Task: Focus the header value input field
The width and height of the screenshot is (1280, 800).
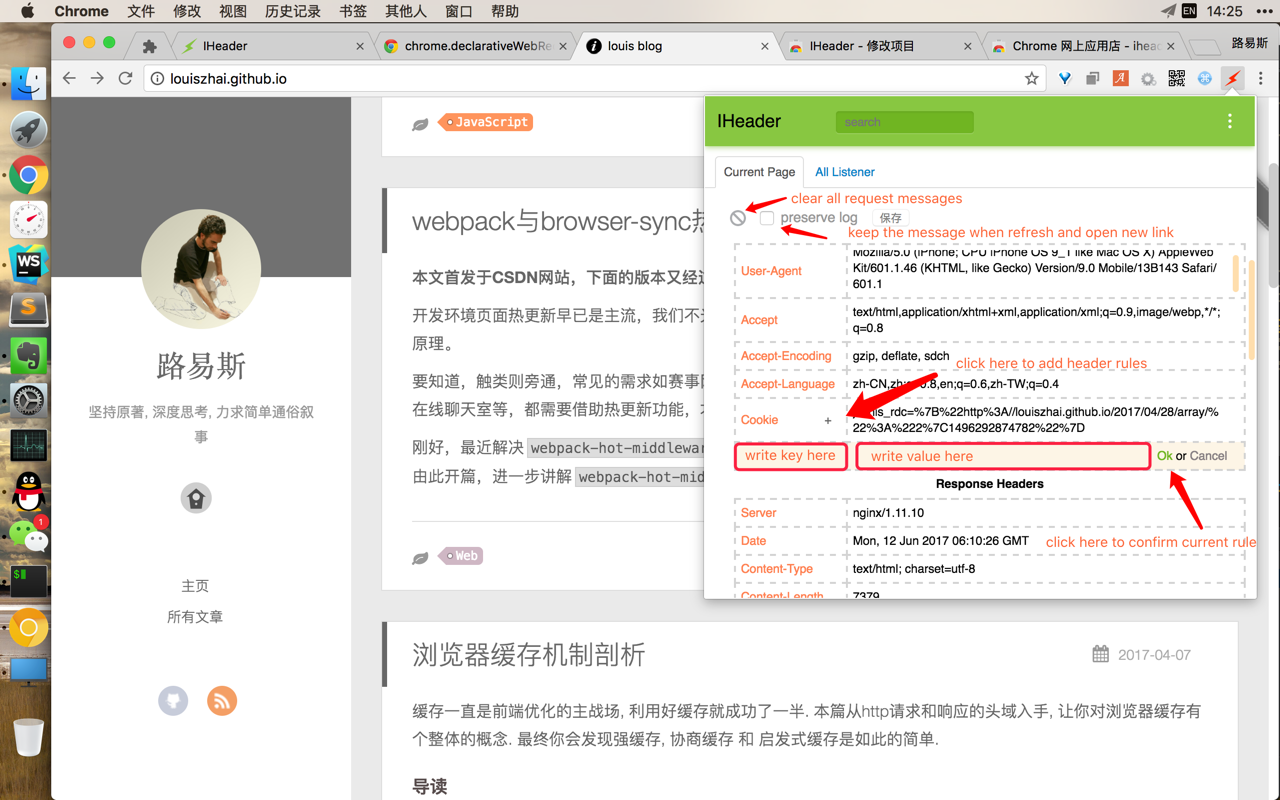Action: [1003, 456]
